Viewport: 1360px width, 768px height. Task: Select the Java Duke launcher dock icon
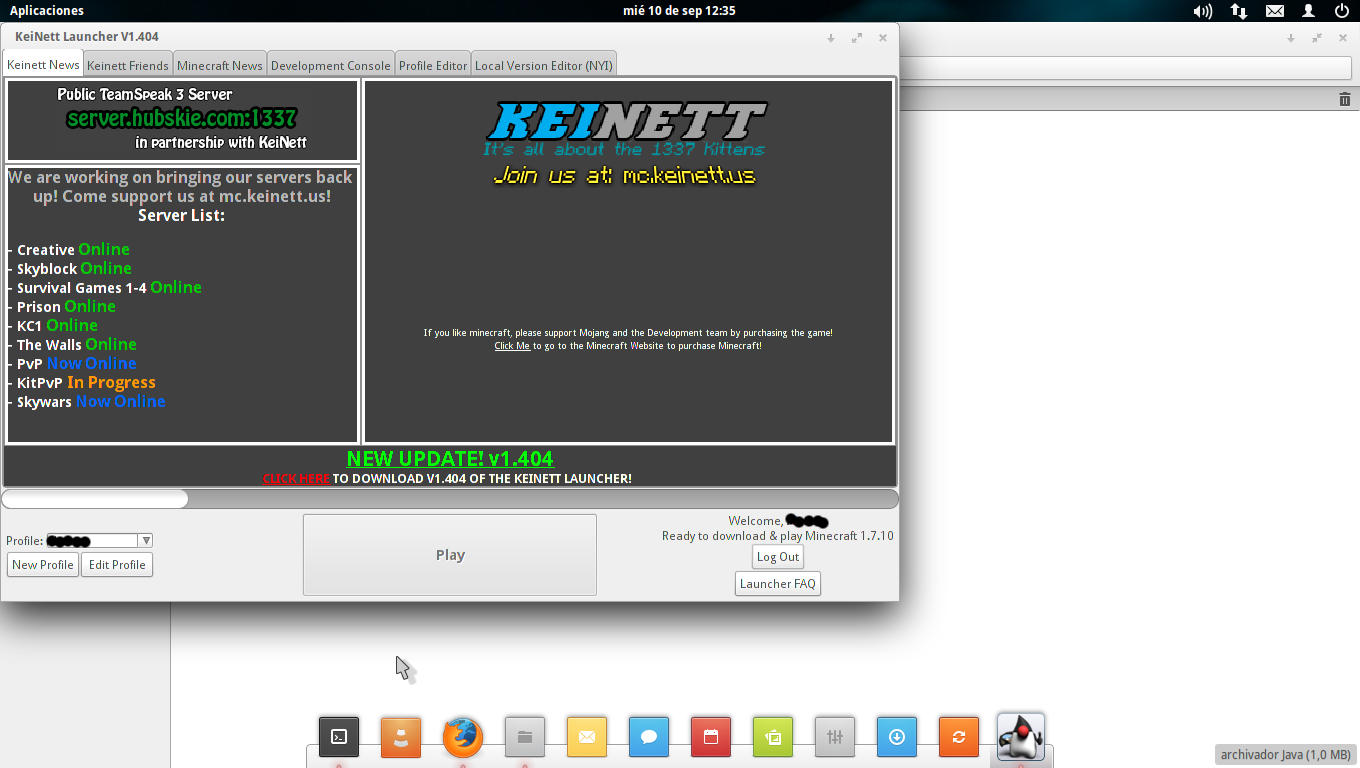coord(1021,737)
